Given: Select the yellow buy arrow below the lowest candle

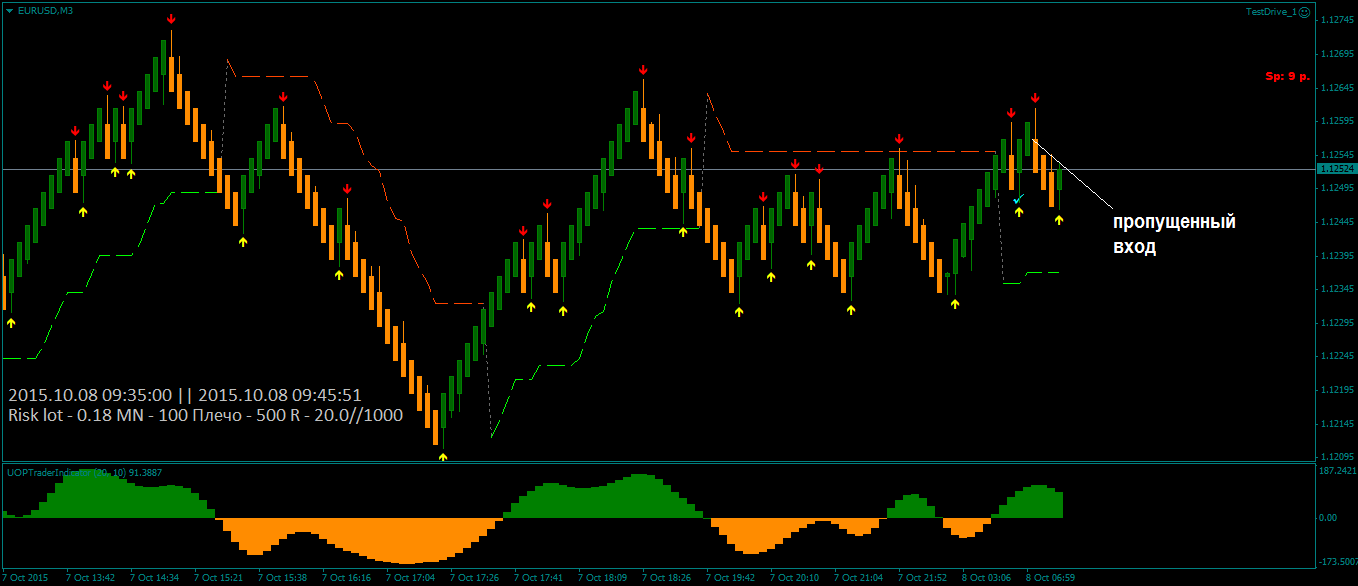Looking at the screenshot, I should pyautogui.click(x=443, y=457).
